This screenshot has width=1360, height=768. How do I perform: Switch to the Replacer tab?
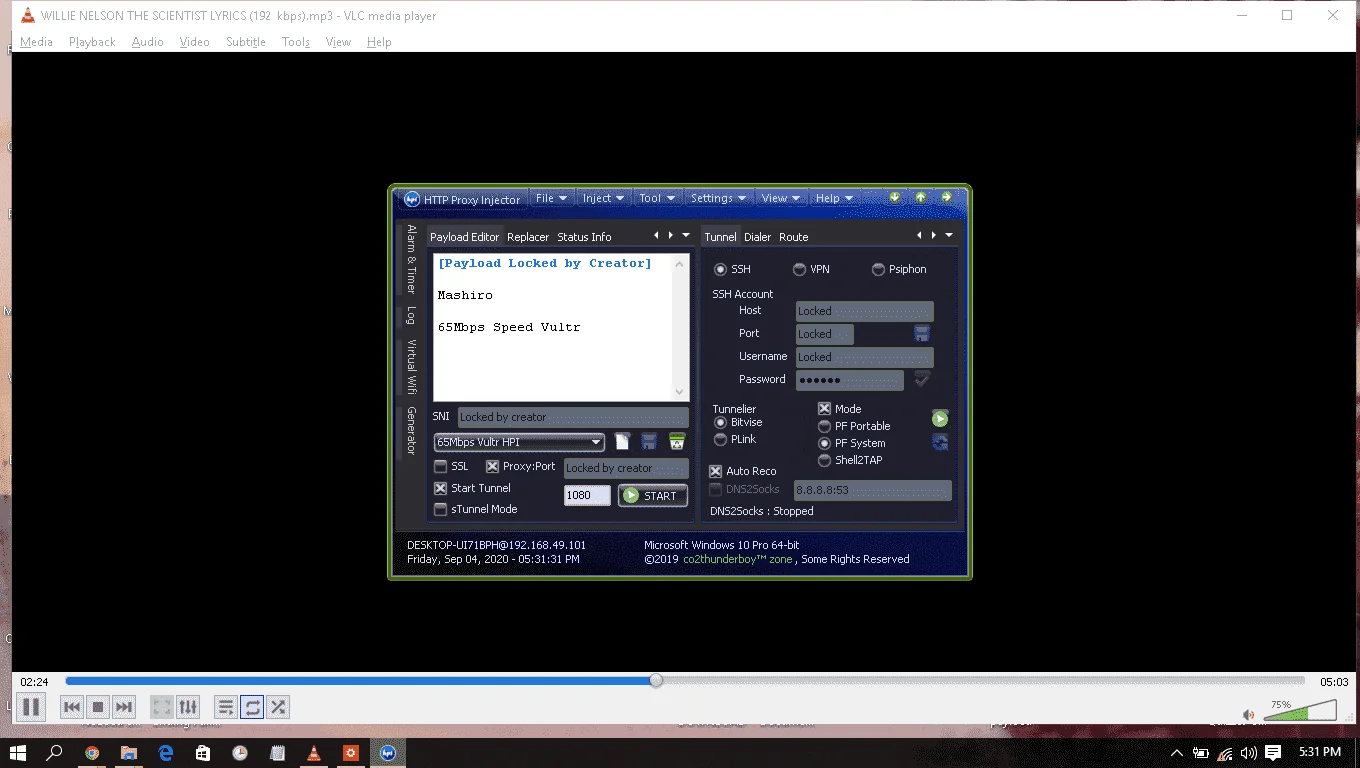pyautogui.click(x=528, y=237)
